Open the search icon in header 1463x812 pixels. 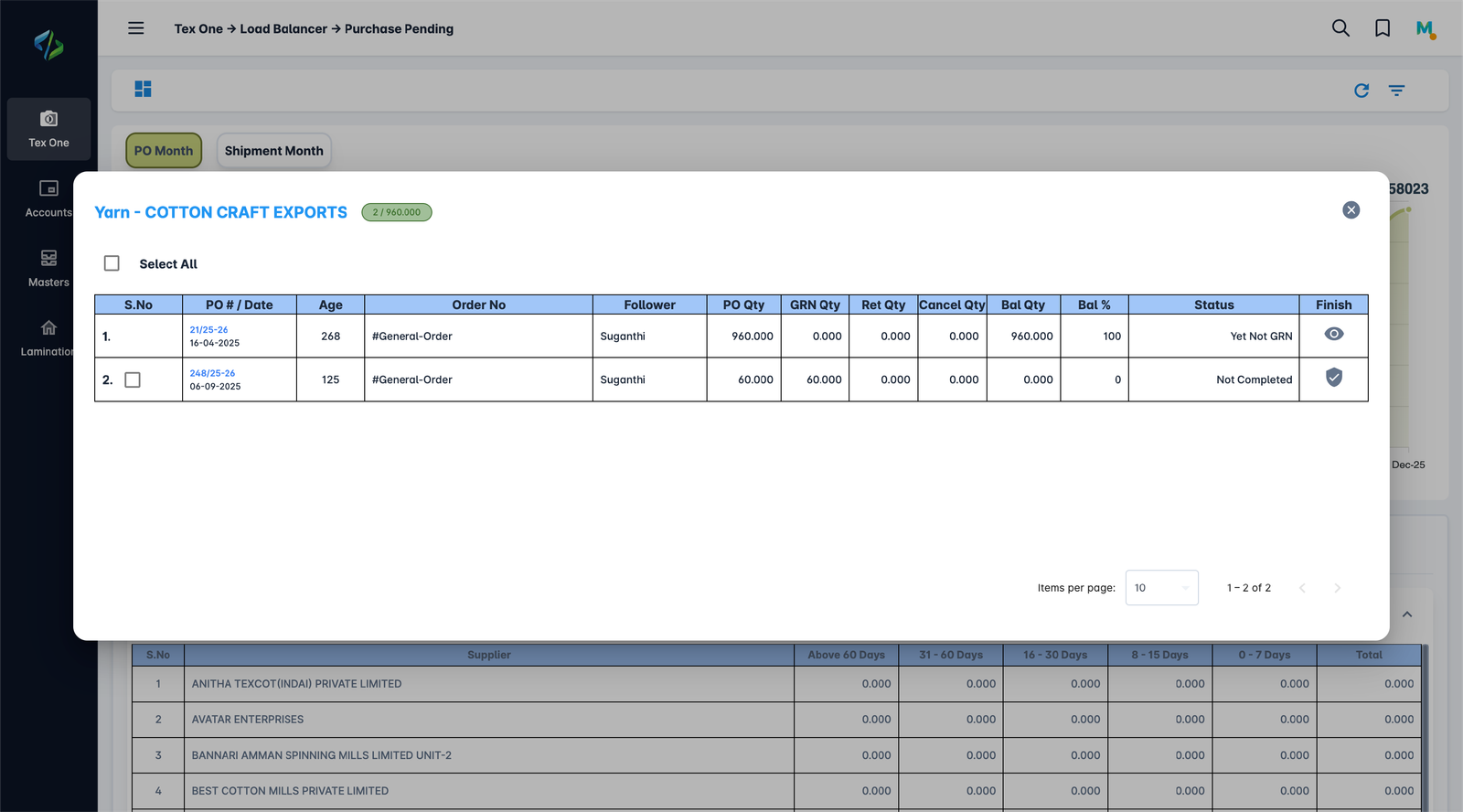click(x=1340, y=28)
